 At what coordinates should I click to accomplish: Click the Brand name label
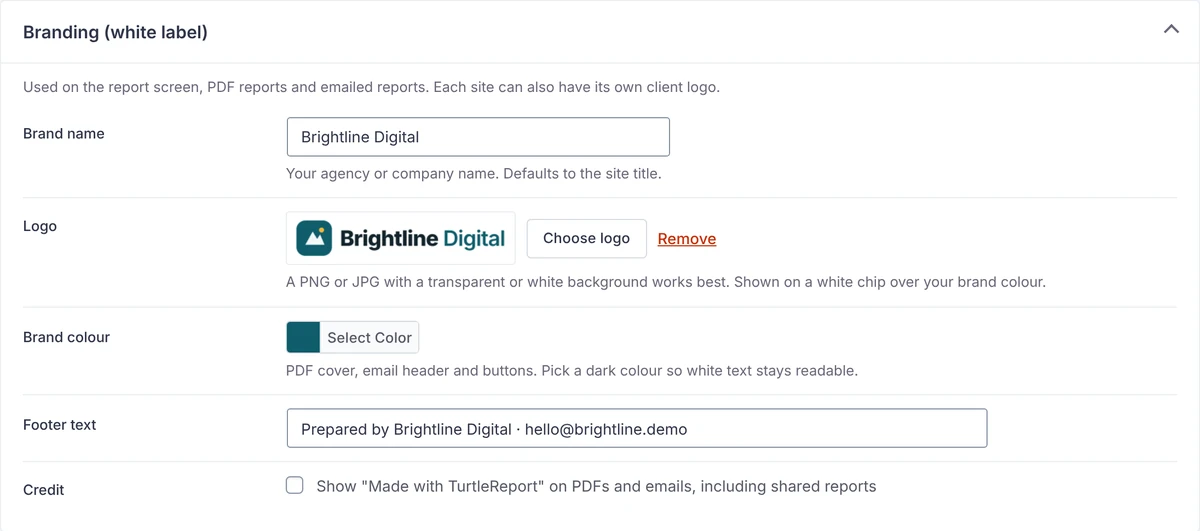[x=64, y=133]
